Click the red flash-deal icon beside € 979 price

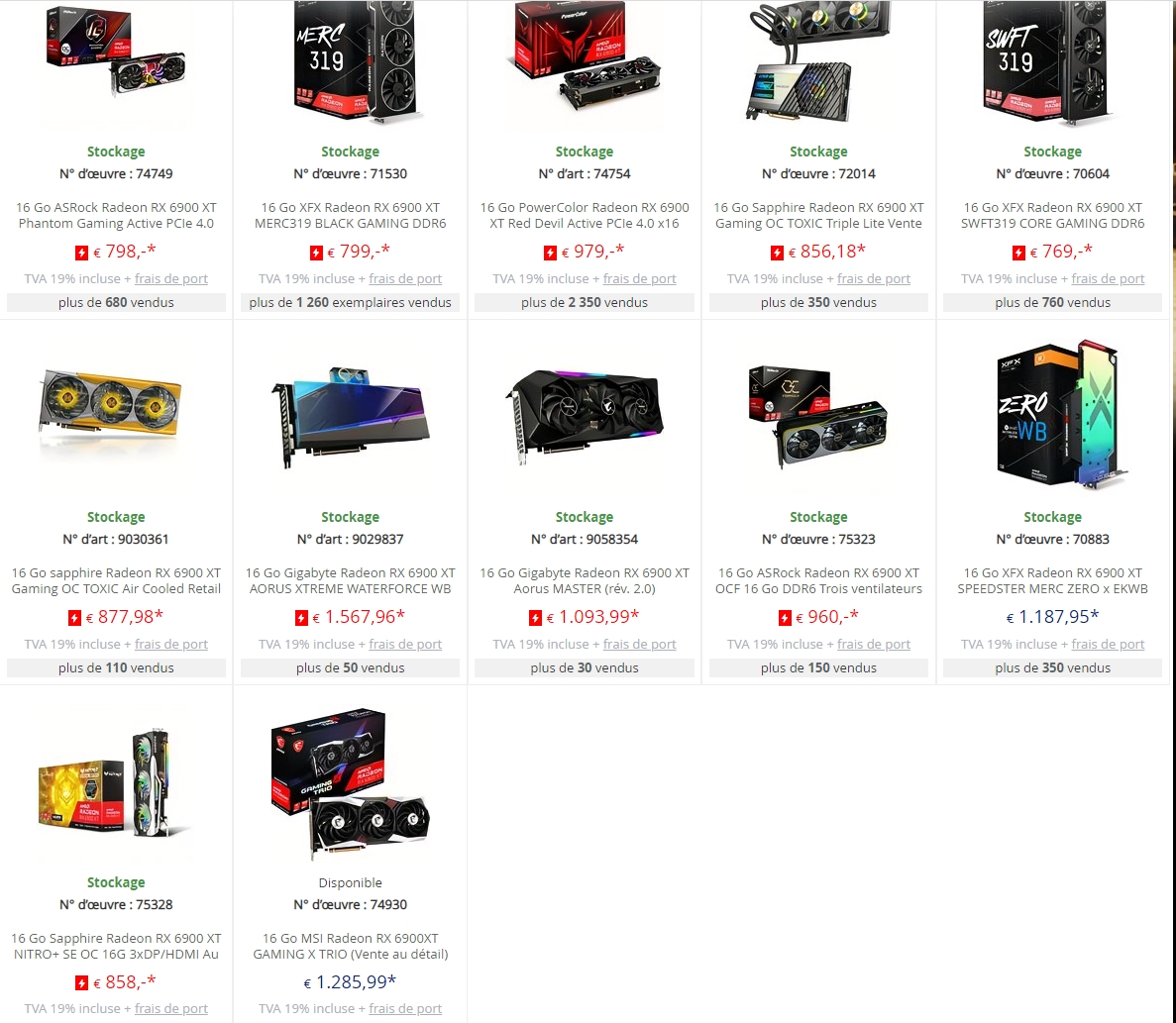550,254
